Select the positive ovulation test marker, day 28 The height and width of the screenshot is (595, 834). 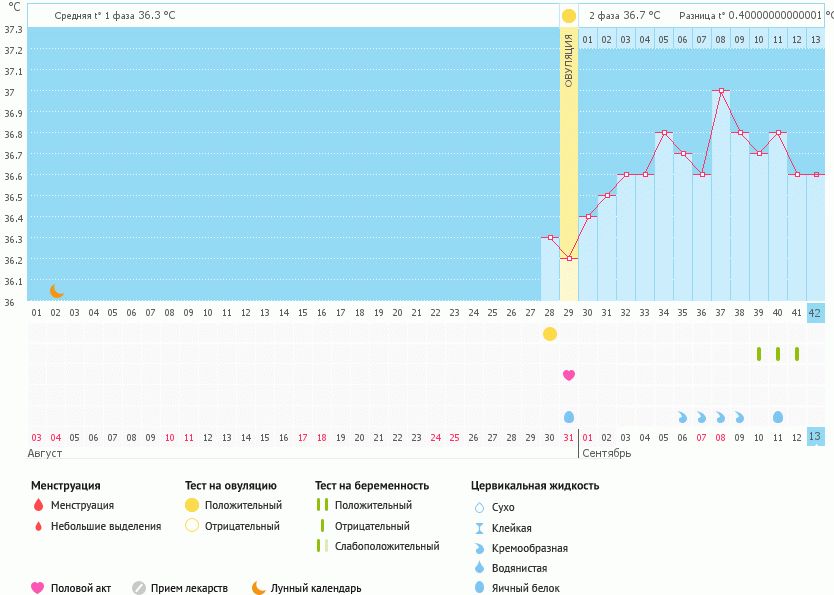(x=550, y=333)
